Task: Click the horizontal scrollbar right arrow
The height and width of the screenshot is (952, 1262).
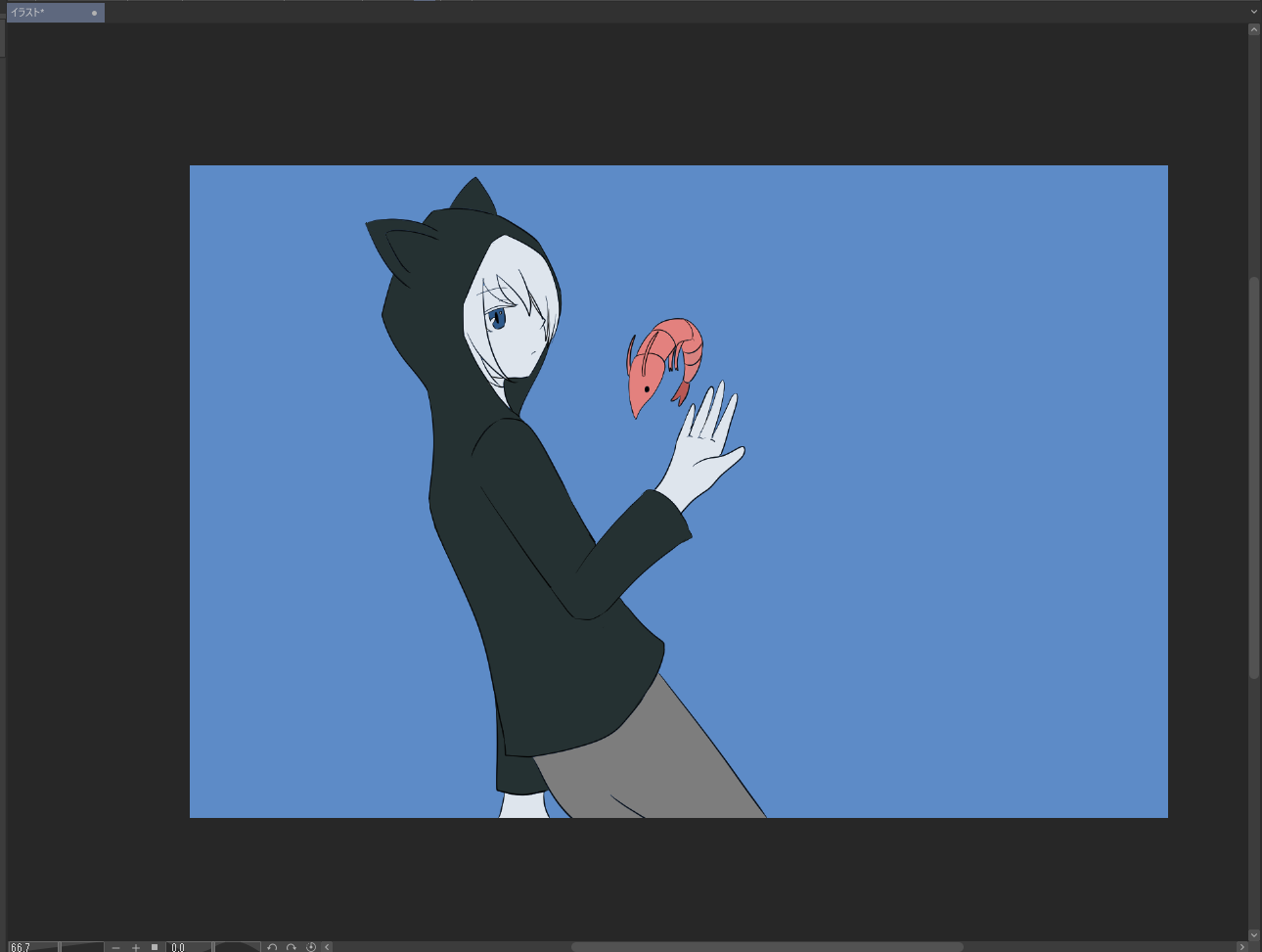Action: click(1241, 946)
